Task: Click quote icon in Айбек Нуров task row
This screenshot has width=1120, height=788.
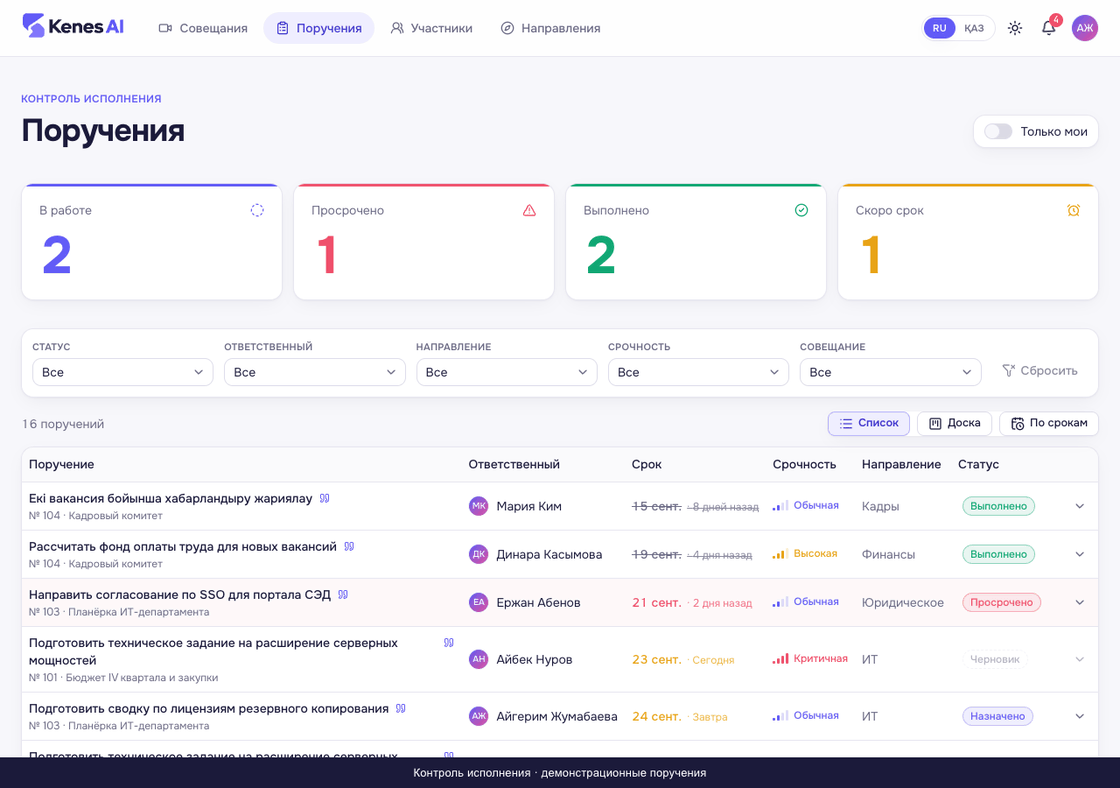Action: (449, 642)
